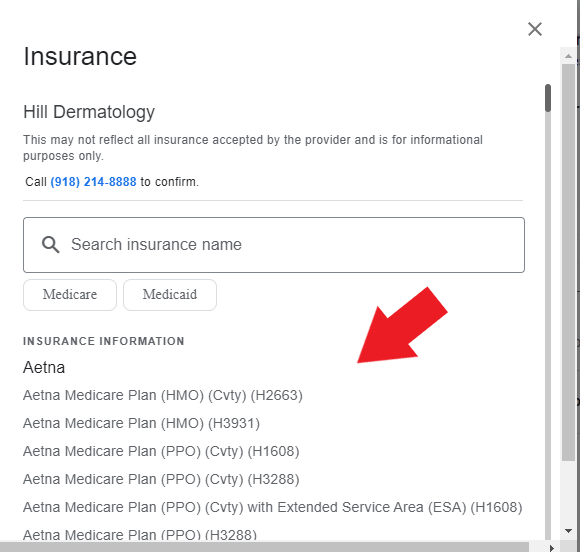Click the magnifying glass search icon
This screenshot has width=580, height=552.
(50, 245)
